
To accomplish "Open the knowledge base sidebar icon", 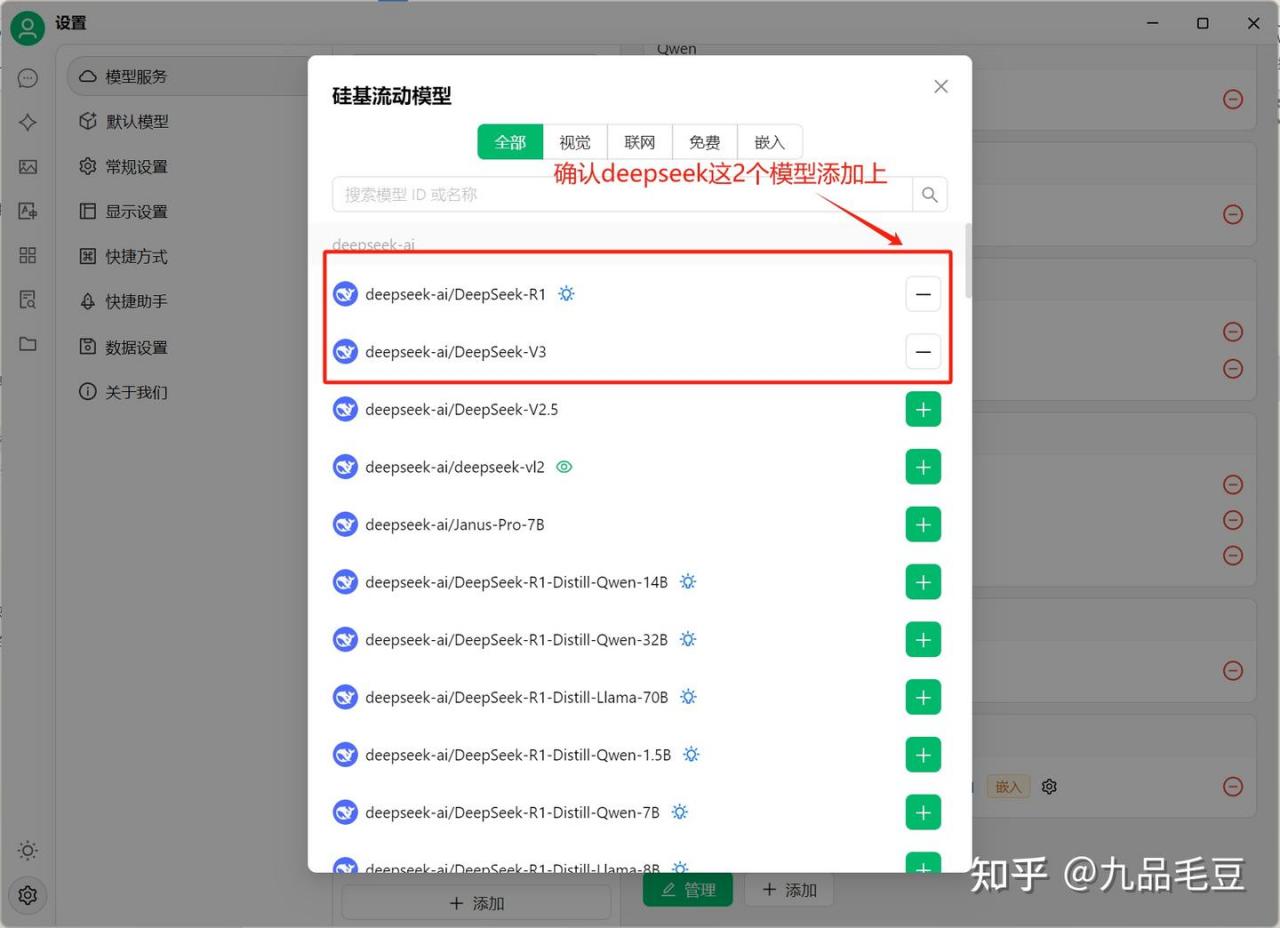I will point(28,299).
